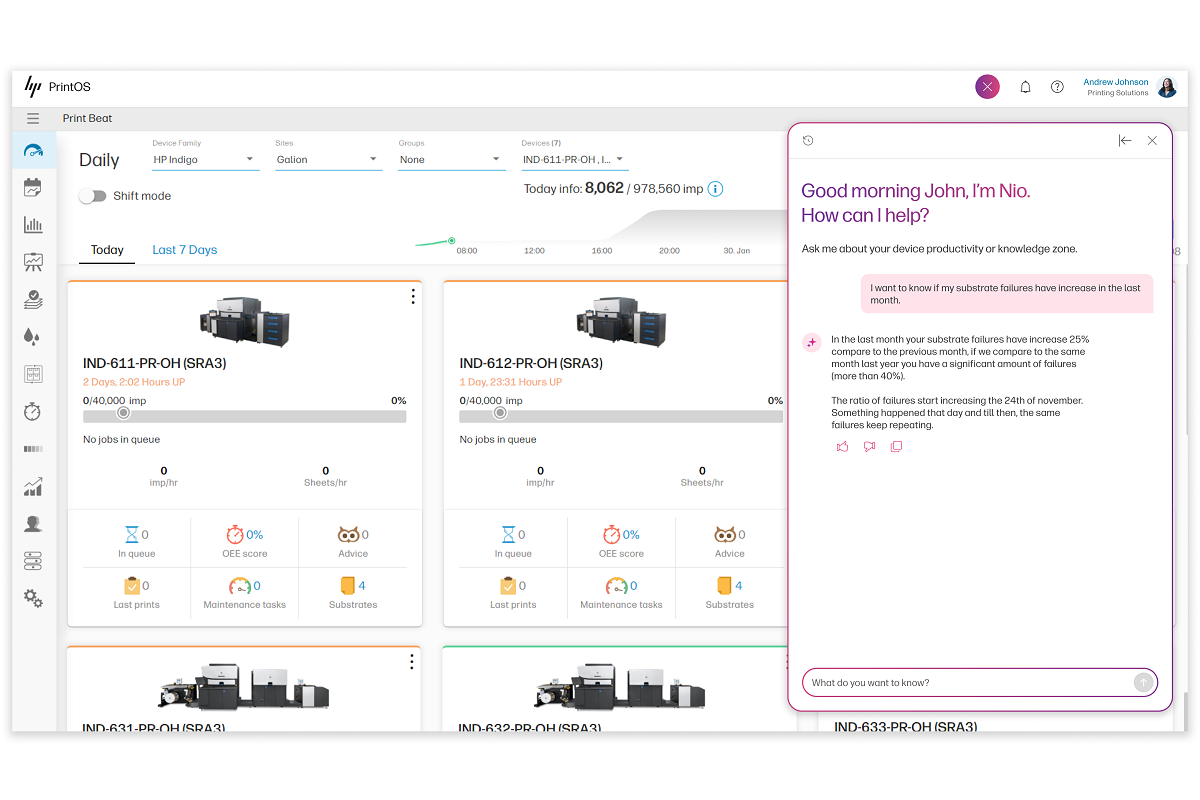Open Last prints on IND-611-PR-OH card
The height and width of the screenshot is (800, 1200).
coord(136,592)
